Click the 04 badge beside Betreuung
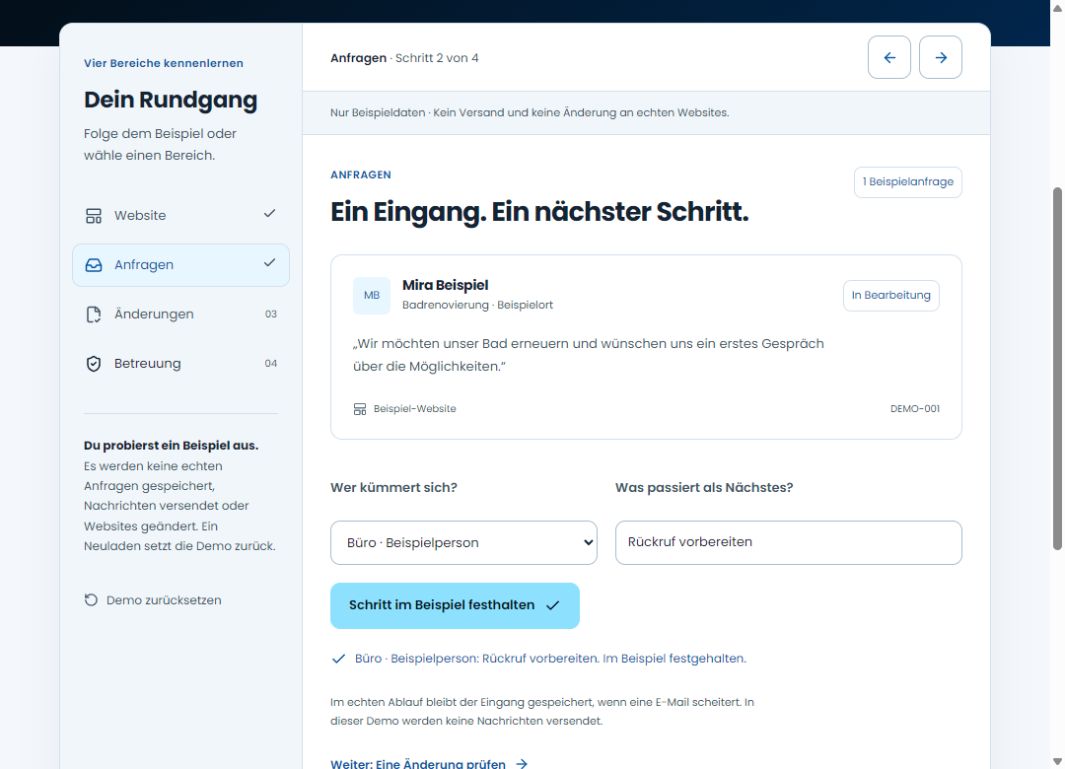This screenshot has height=769, width=1065. (270, 363)
